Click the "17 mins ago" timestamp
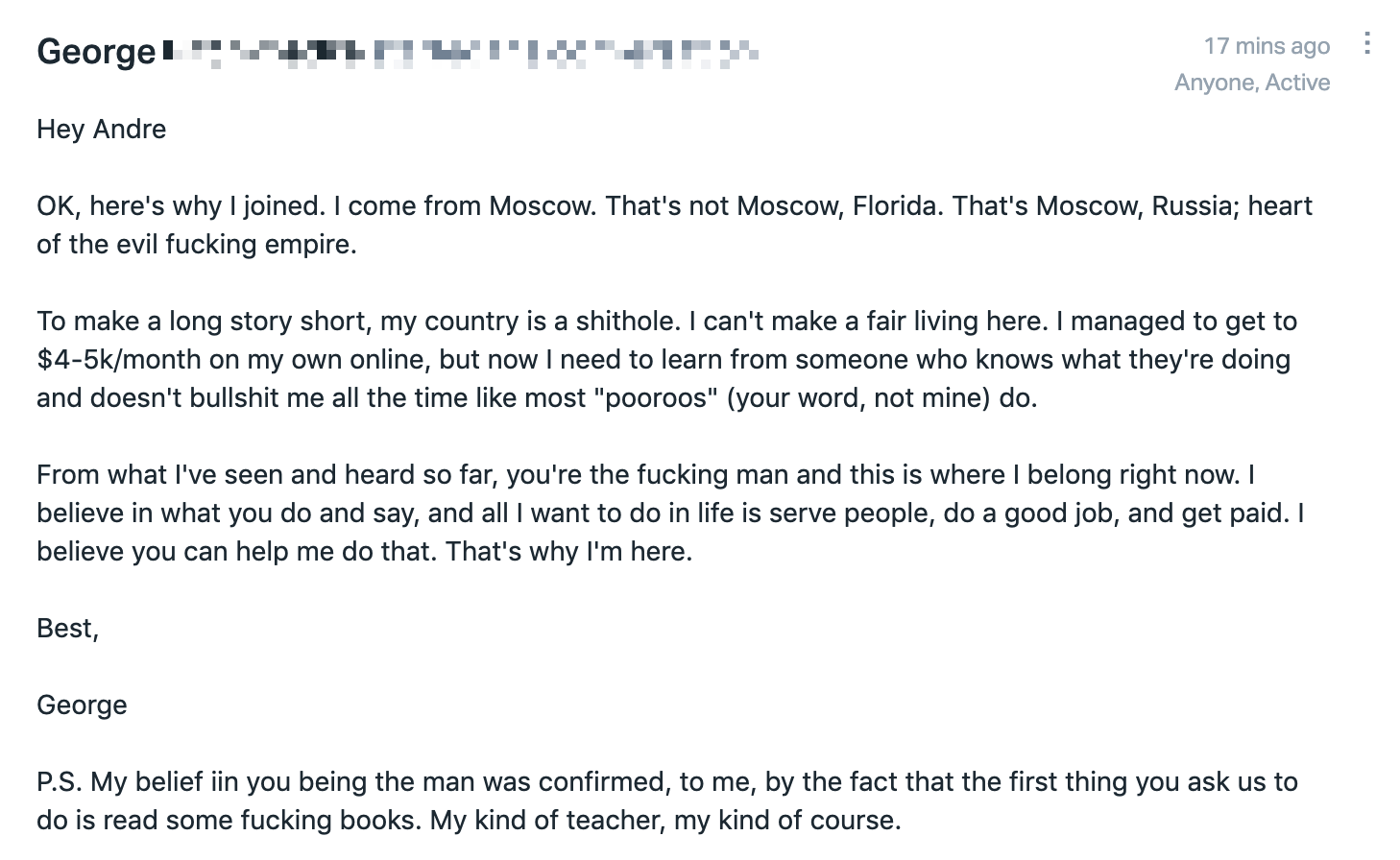Image resolution: width=1400 pixels, height=860 pixels. (x=1267, y=45)
